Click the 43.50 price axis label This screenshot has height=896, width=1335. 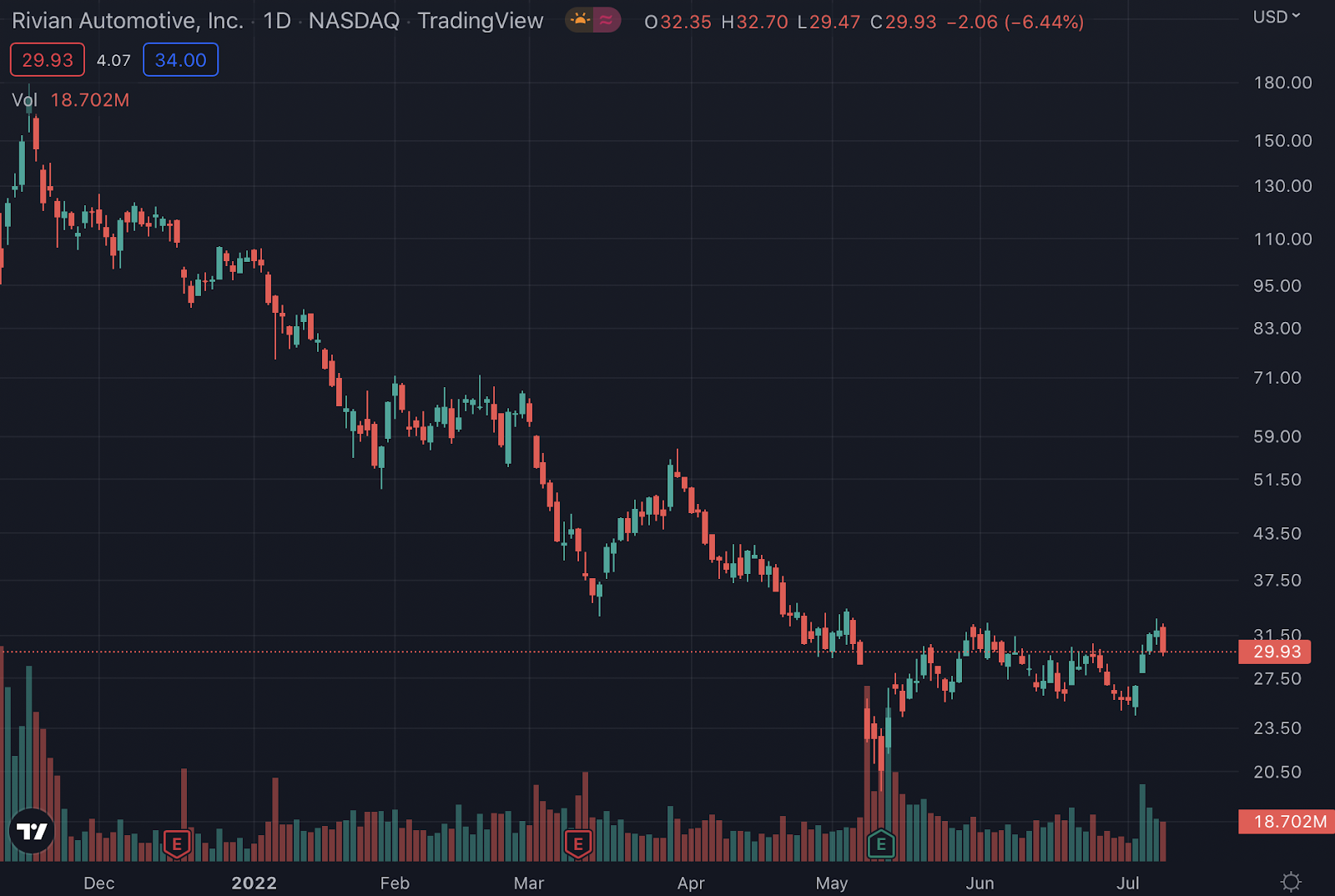pyautogui.click(x=1277, y=533)
